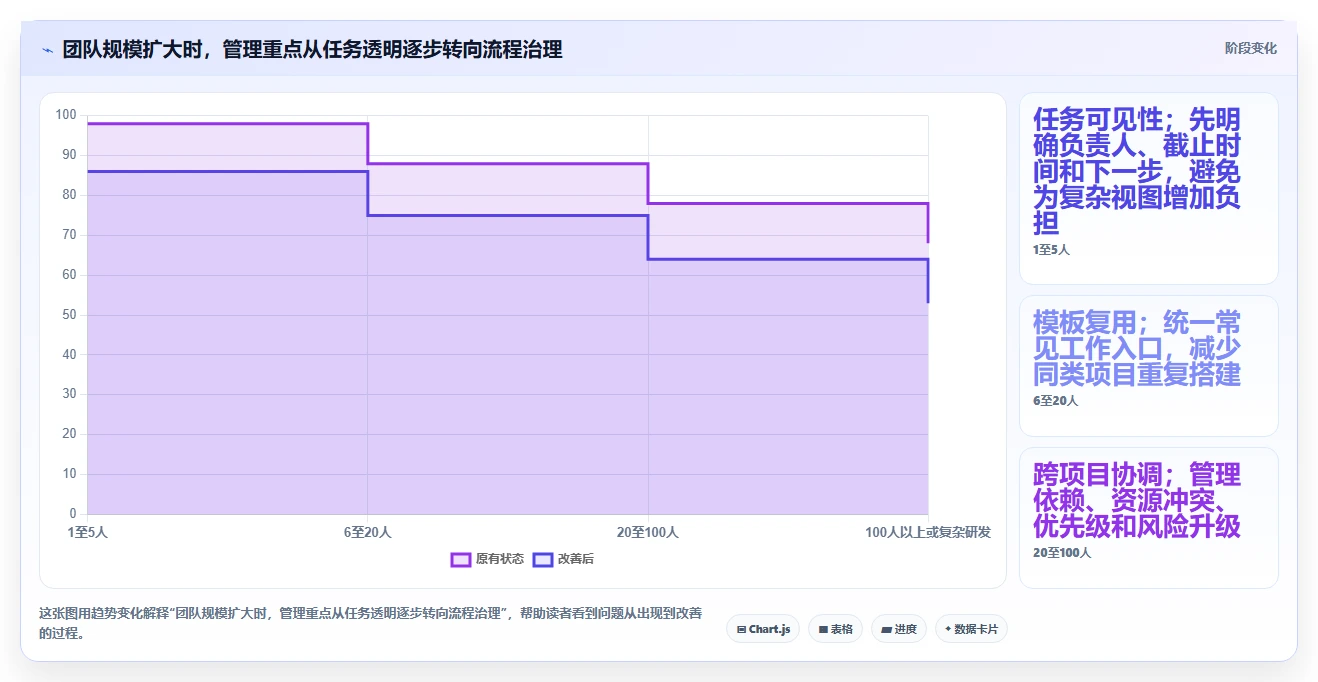The width and height of the screenshot is (1318, 682).
Task: Click the 1至5人 label under the first card
Action: click(x=1051, y=250)
